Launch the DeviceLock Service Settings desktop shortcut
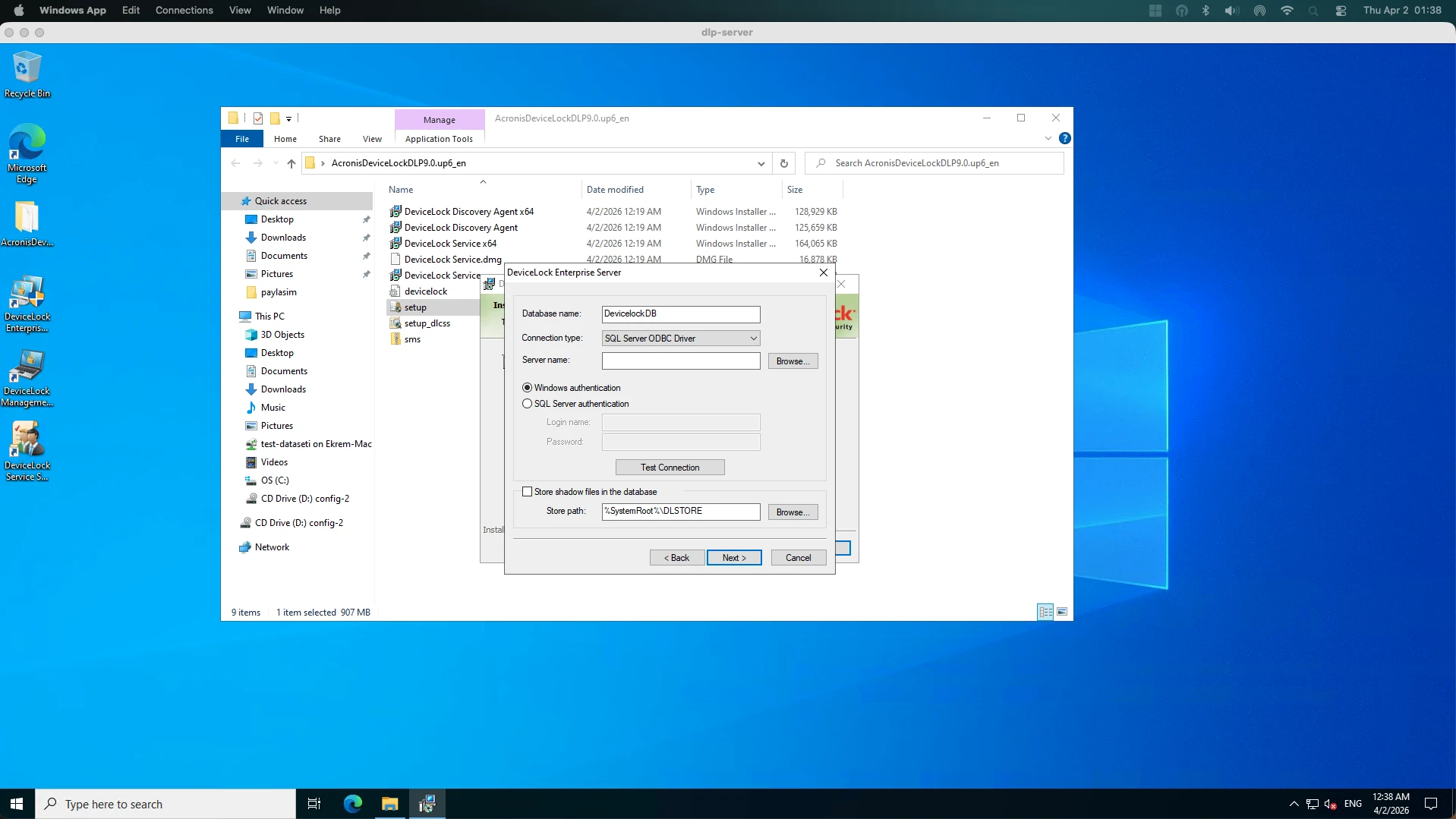 point(27,452)
